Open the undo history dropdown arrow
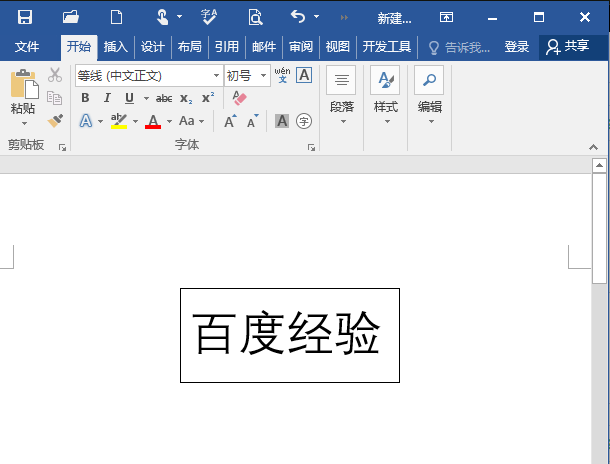This screenshot has height=464, width=610. point(316,17)
